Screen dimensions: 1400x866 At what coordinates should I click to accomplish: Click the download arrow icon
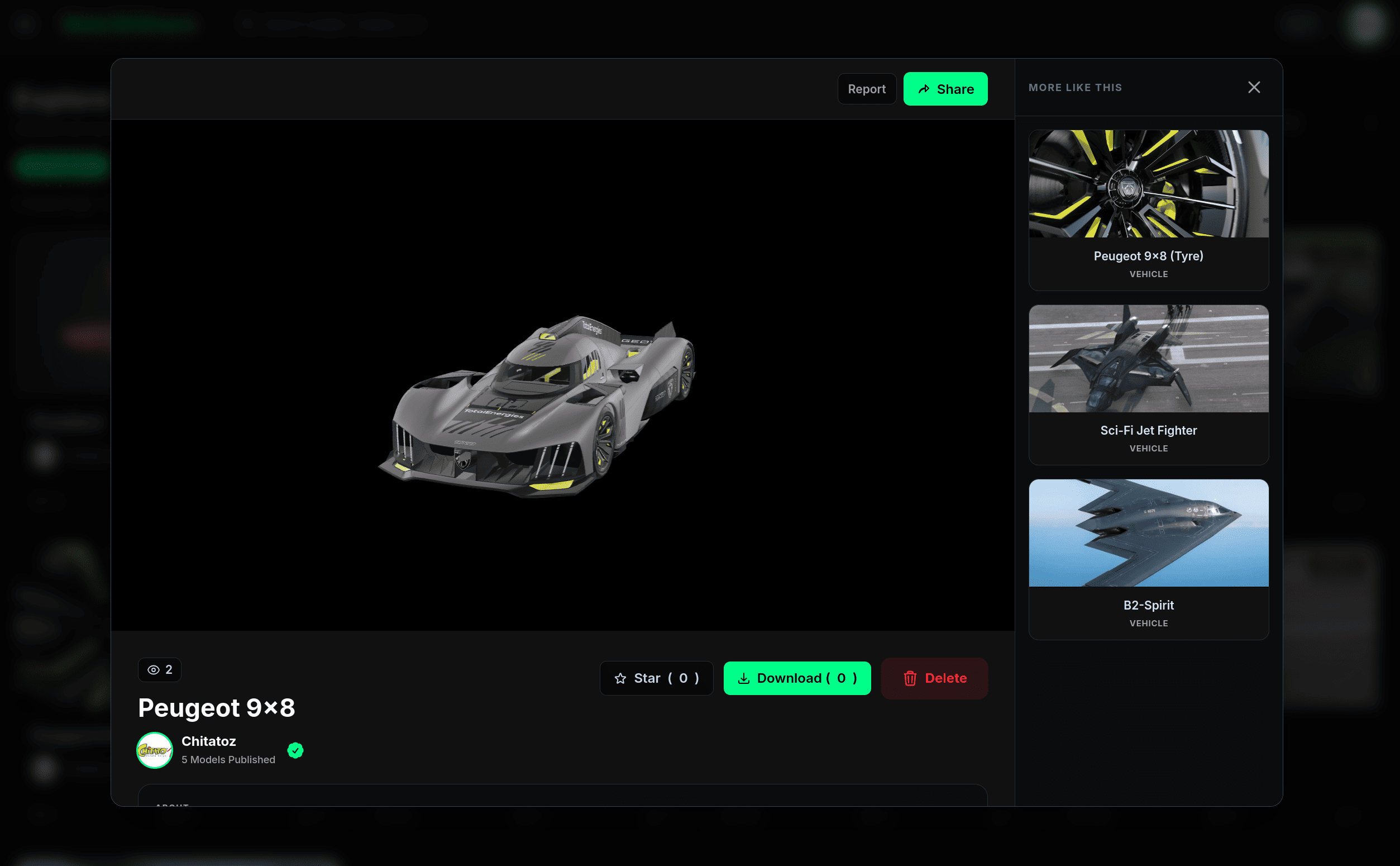743,678
